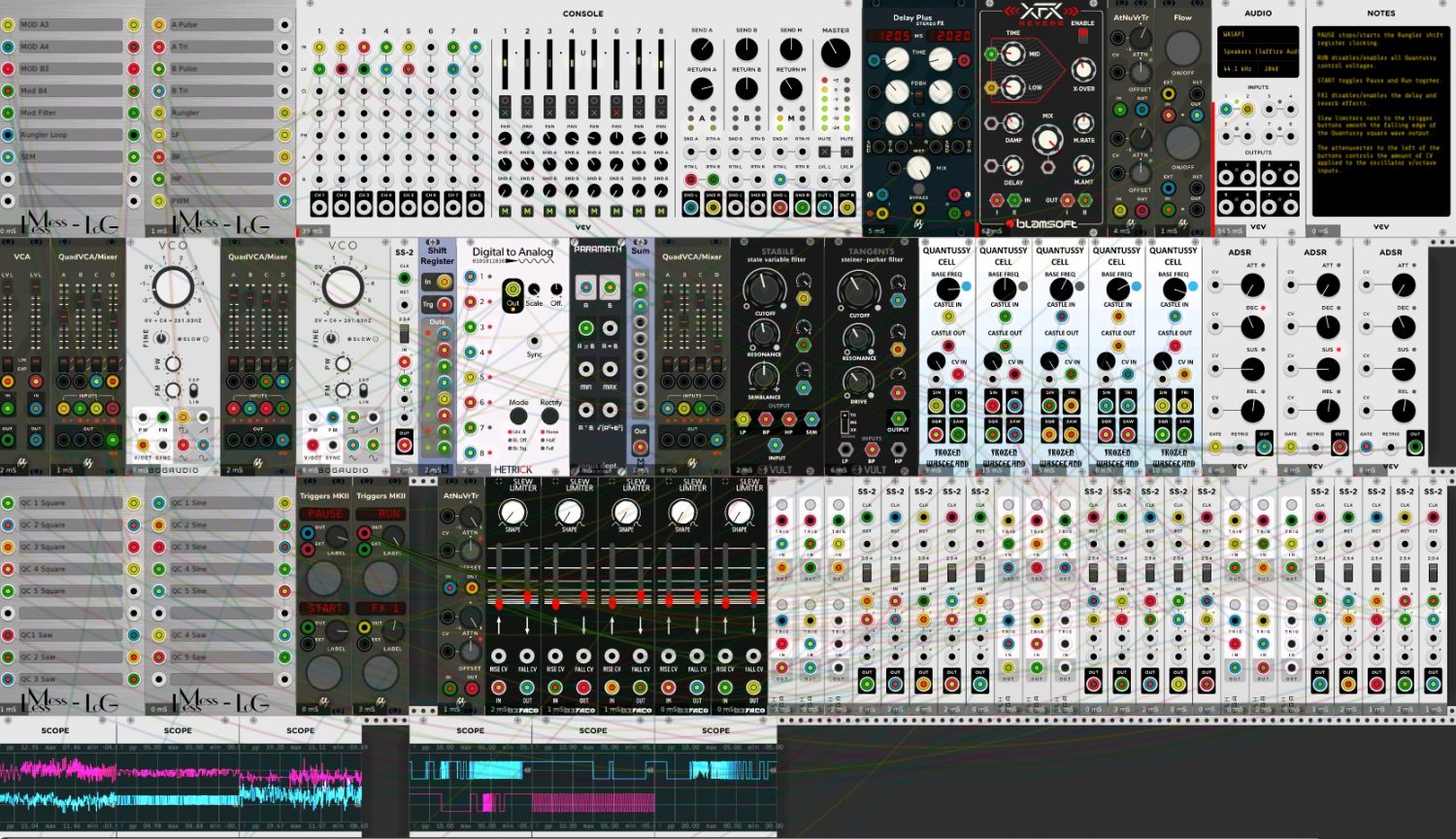Click the Digital to Analog Scale knob
Image resolution: width=1456 pixels, height=839 pixels.
click(535, 289)
